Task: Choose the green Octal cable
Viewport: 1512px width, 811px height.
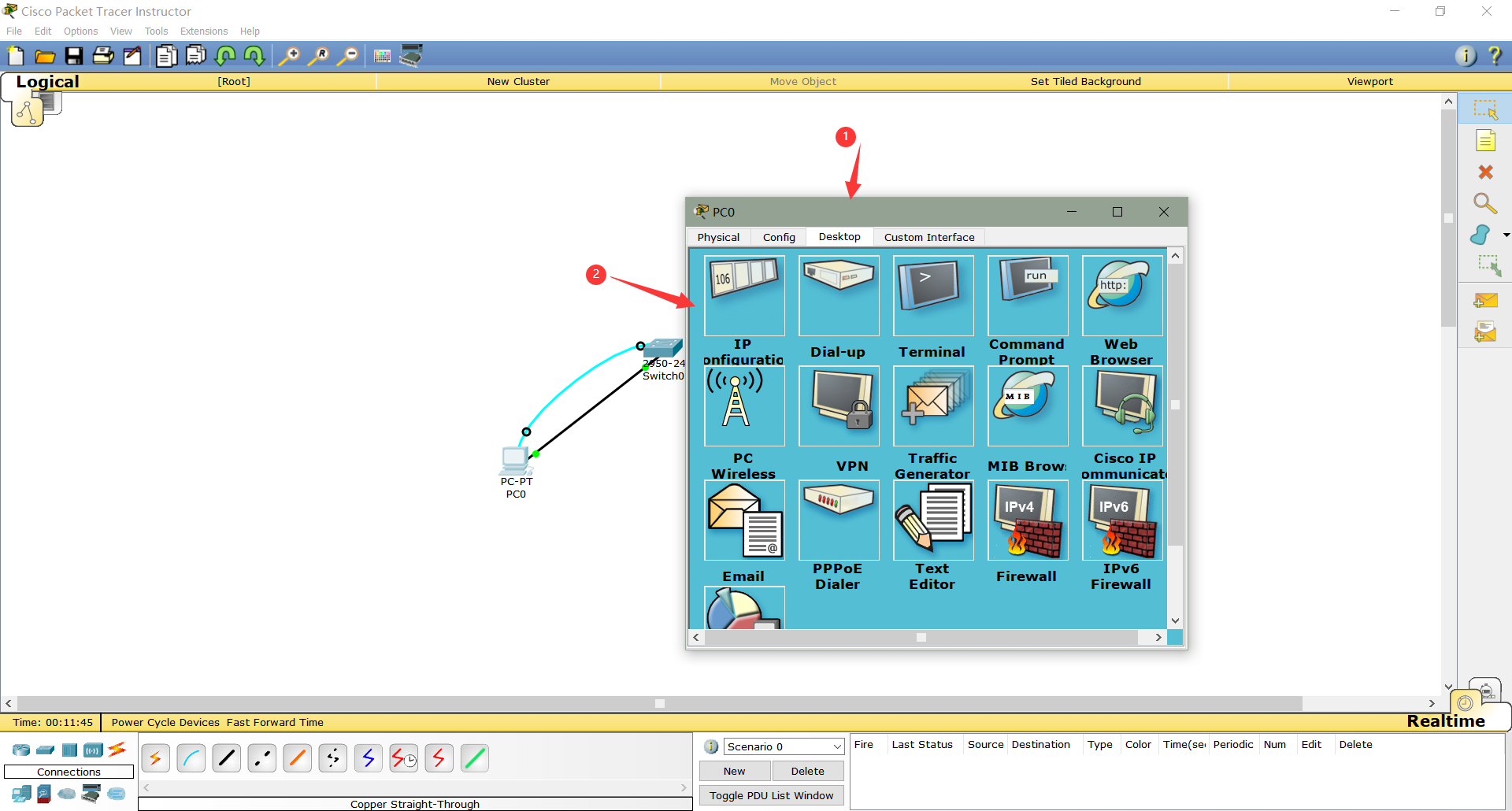Action: (474, 758)
